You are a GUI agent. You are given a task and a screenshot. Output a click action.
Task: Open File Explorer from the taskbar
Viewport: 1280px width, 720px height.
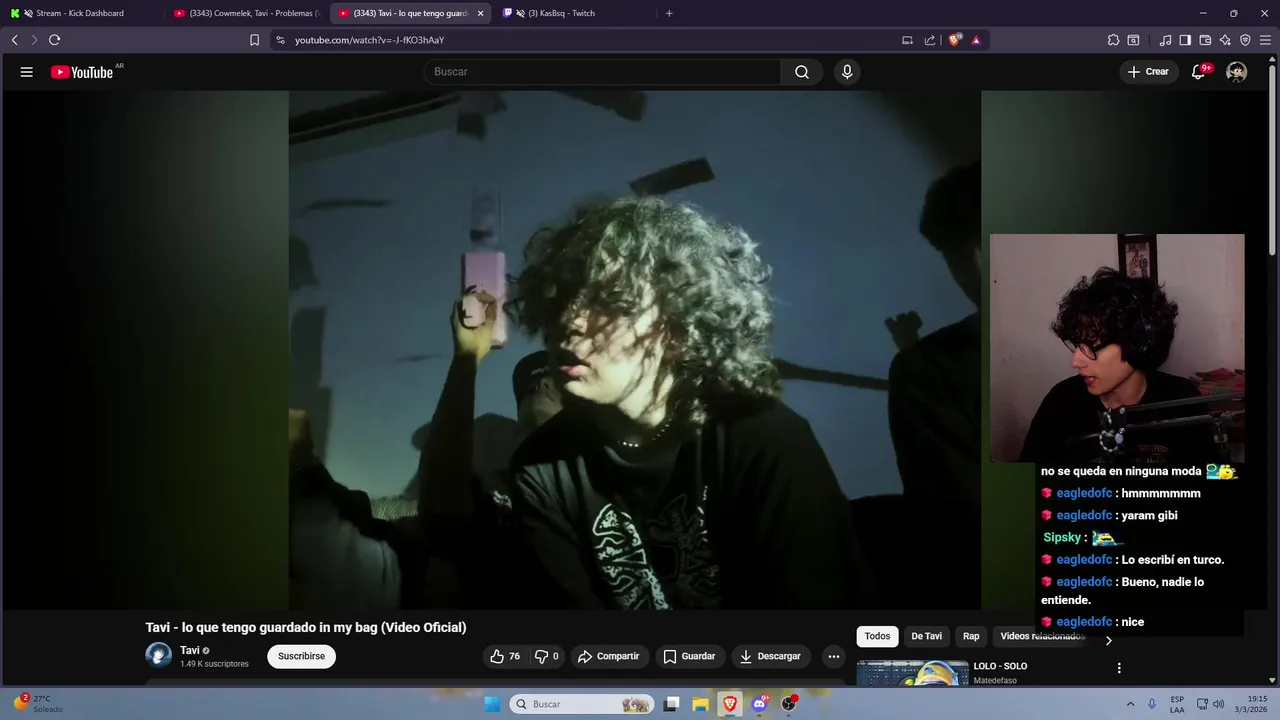[x=701, y=704]
